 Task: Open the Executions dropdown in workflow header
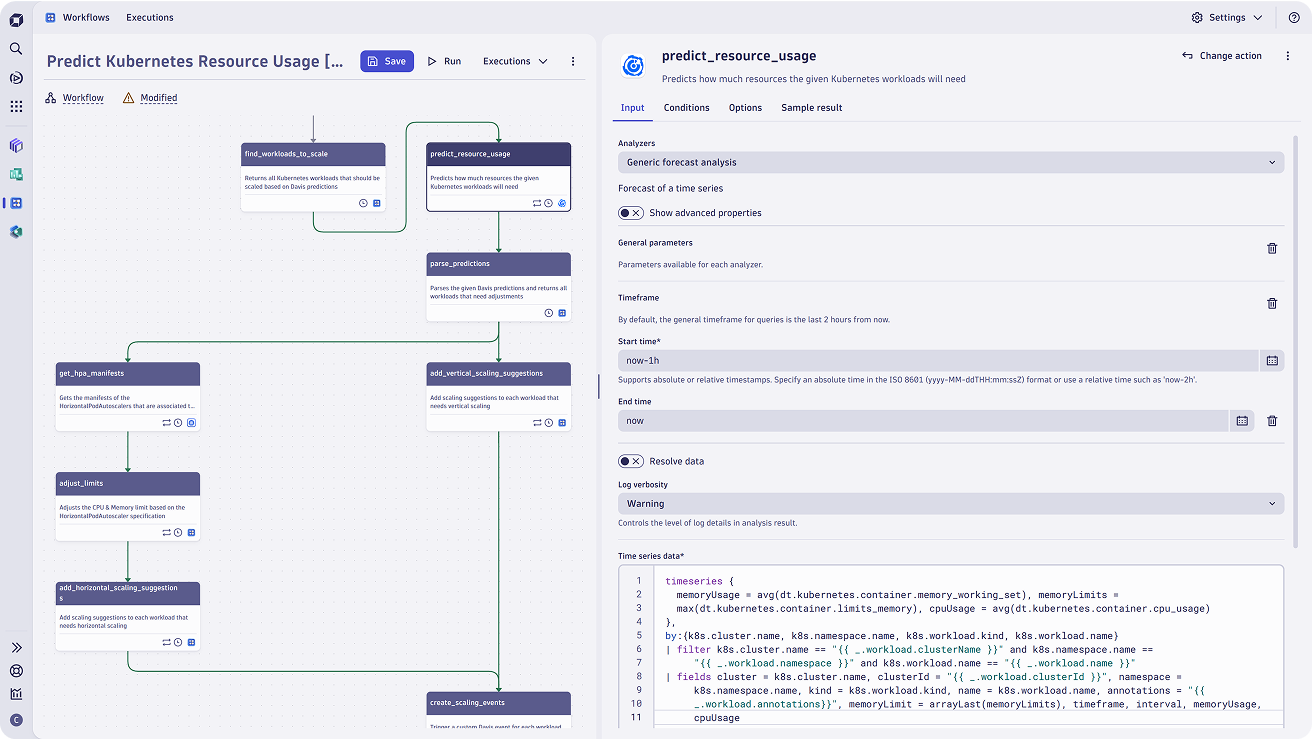[515, 61]
